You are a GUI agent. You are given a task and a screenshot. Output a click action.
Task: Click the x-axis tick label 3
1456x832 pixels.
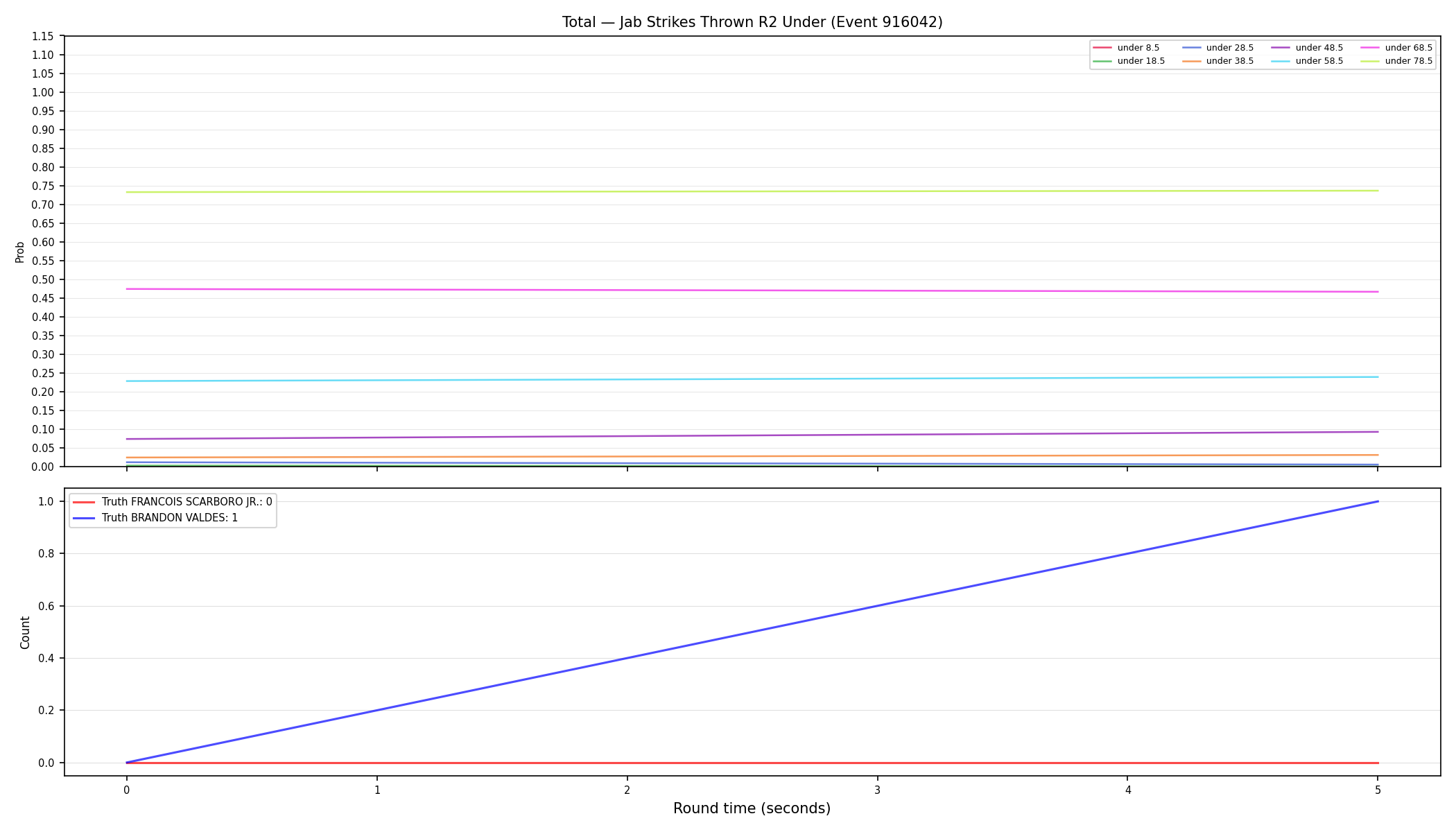[877, 790]
